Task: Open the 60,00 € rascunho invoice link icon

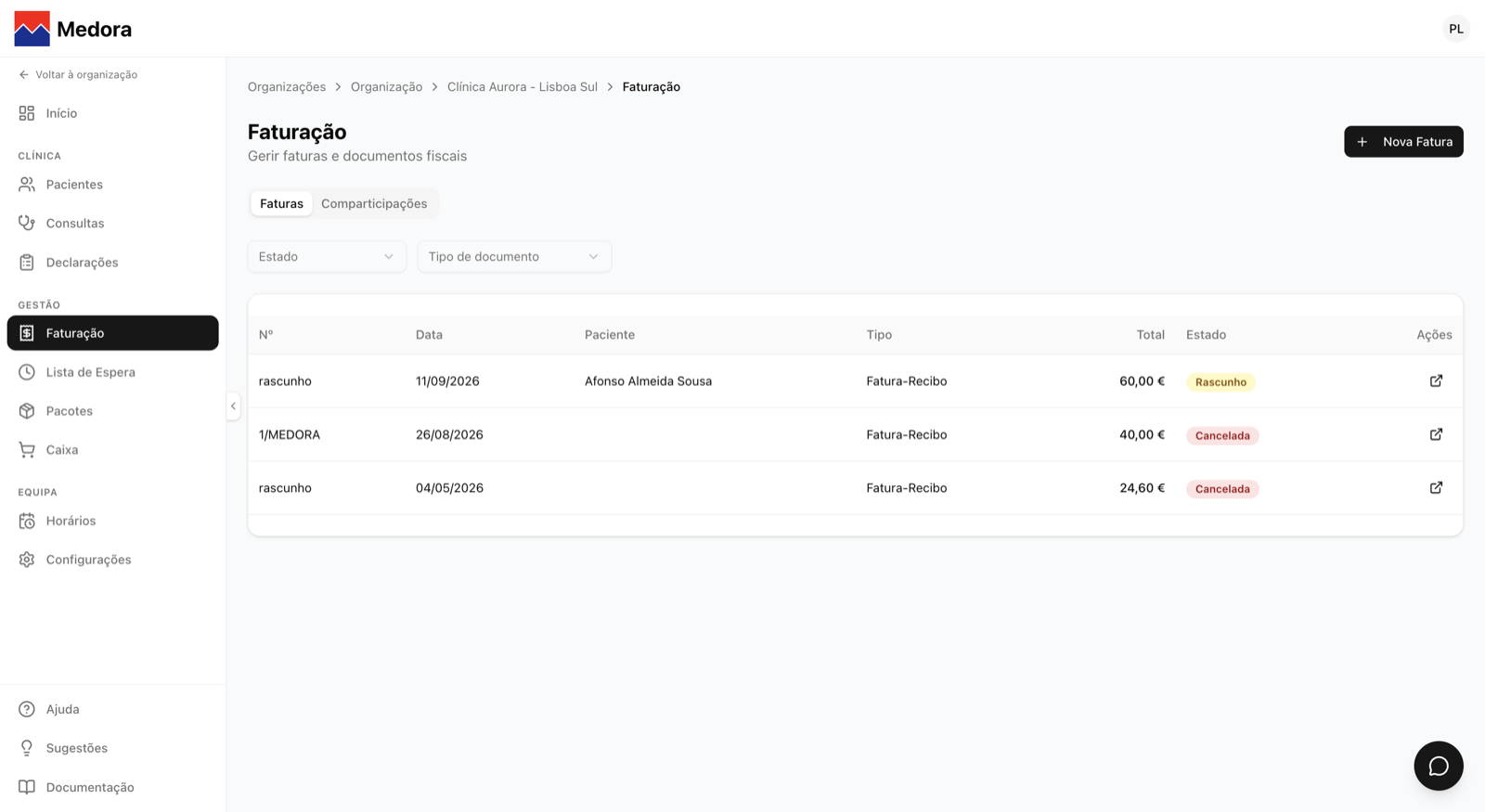Action: pos(1436,380)
